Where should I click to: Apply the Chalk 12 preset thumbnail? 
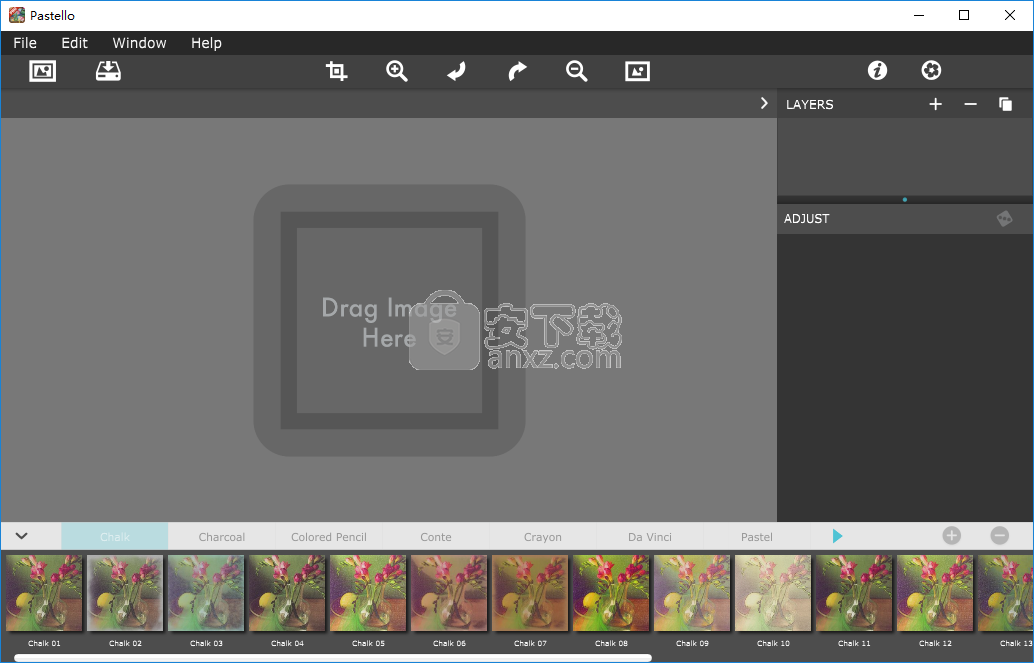(x=936, y=592)
